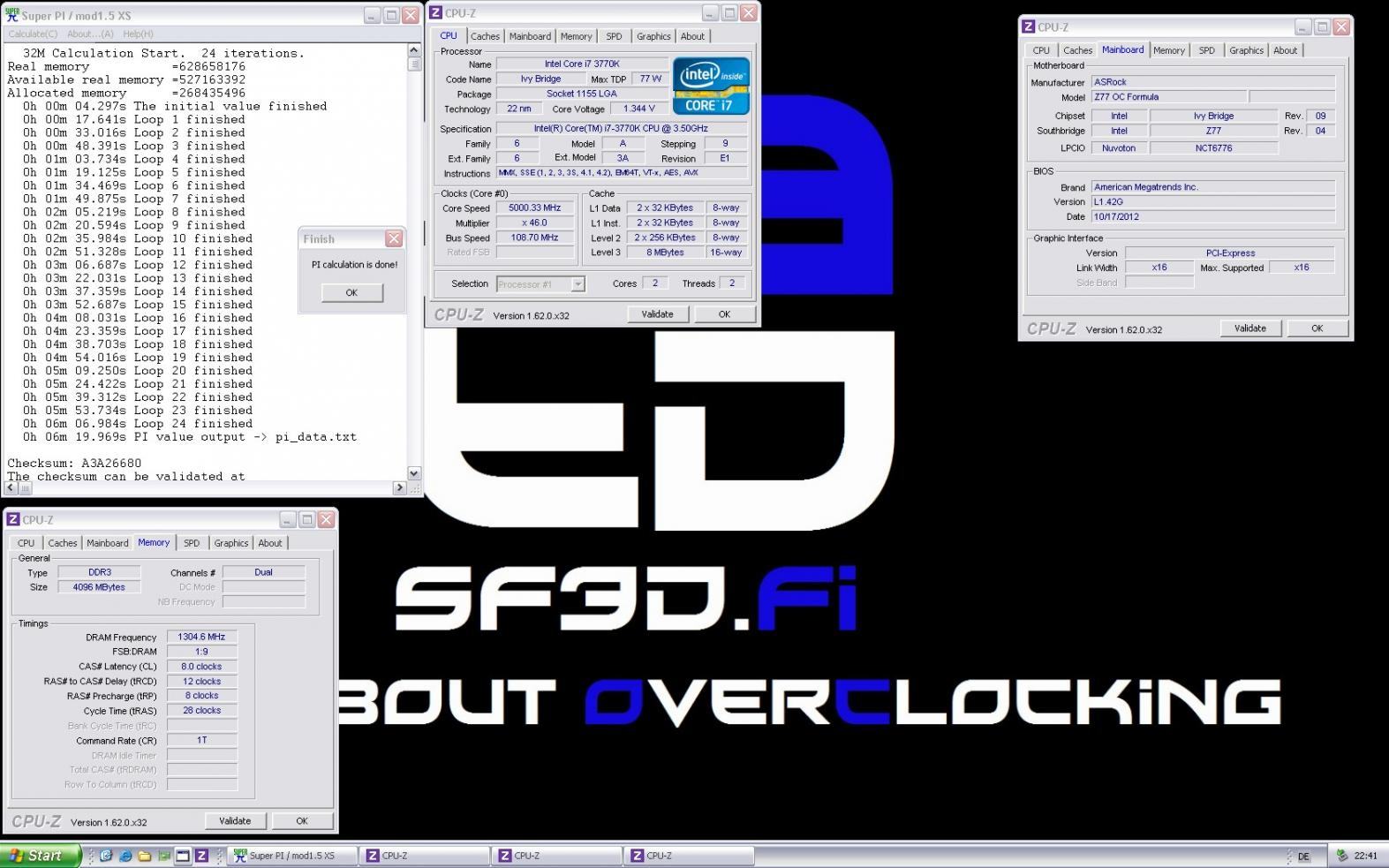Click the Super PI title bar icon
Image resolution: width=1389 pixels, height=868 pixels.
pyautogui.click(x=12, y=16)
